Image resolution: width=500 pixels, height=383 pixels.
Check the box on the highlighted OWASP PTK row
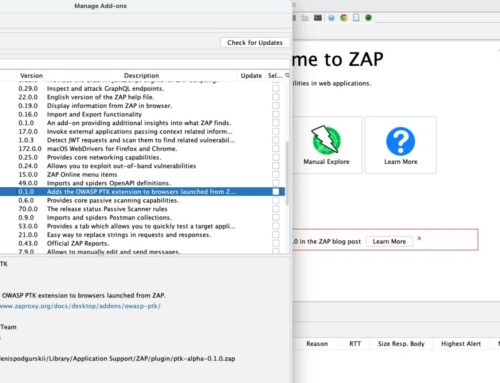point(276,192)
